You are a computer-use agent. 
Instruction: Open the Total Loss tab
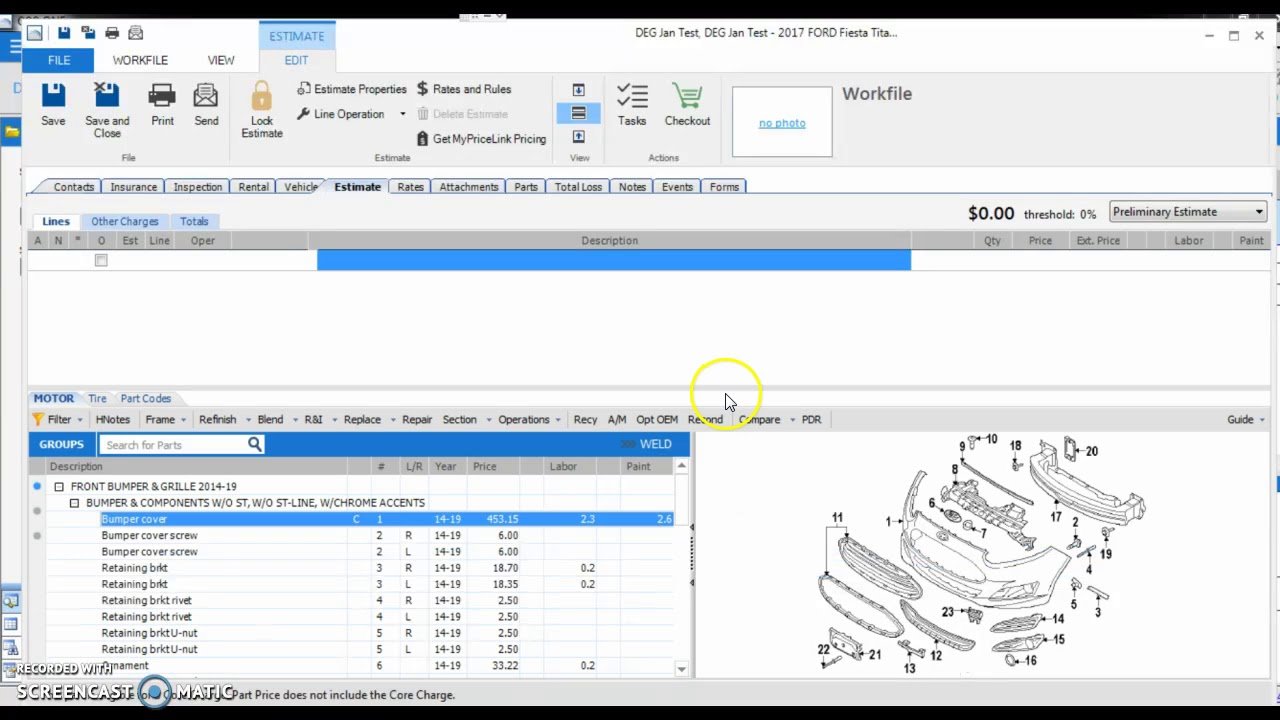tap(578, 187)
